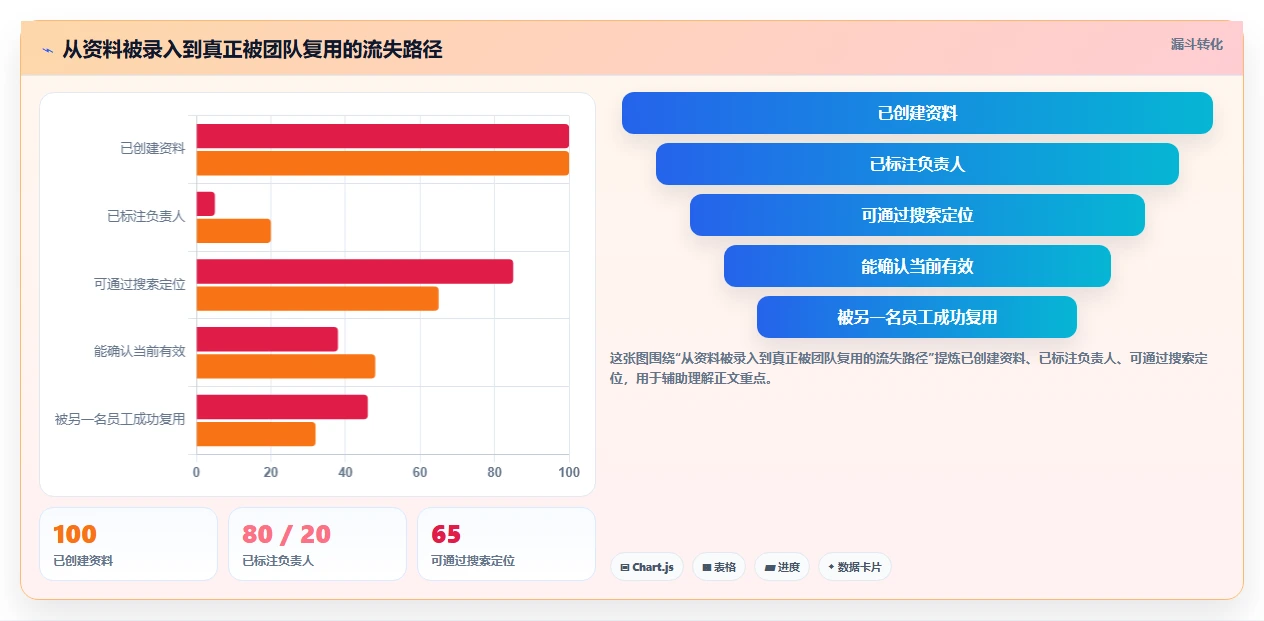
Task: Click the red bar for 可通过搜索定位
Action: click(354, 271)
